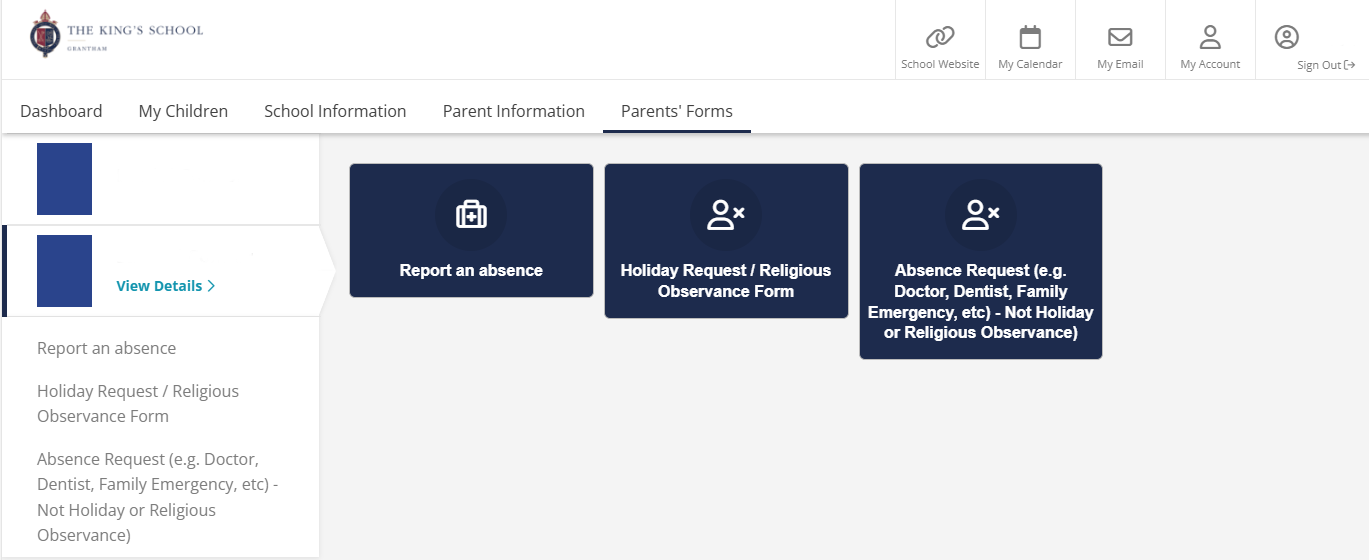The image size is (1369, 560).
Task: Click person-x icon on Holiday Request tile
Action: (x=726, y=214)
